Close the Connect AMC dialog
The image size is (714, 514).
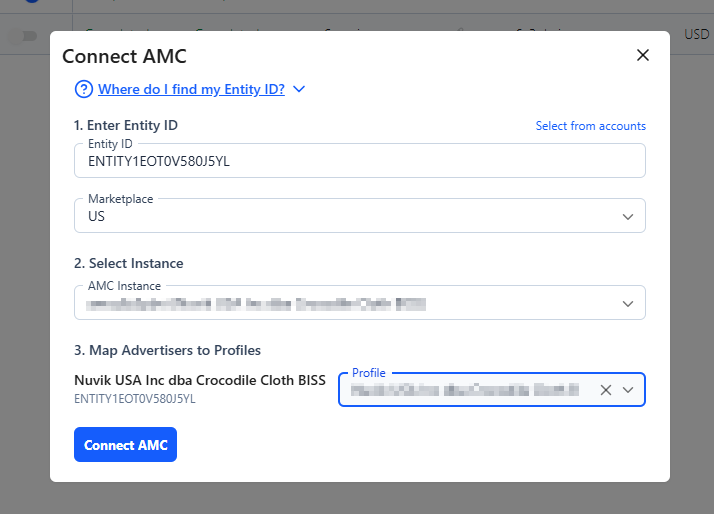[643, 55]
